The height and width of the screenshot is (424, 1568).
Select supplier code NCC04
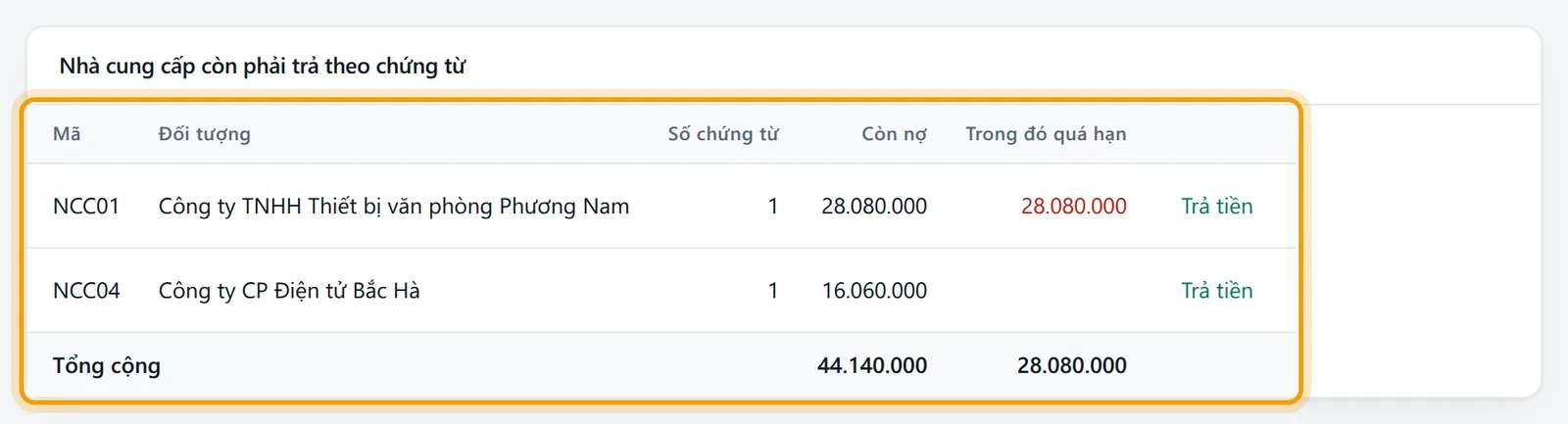(x=86, y=290)
